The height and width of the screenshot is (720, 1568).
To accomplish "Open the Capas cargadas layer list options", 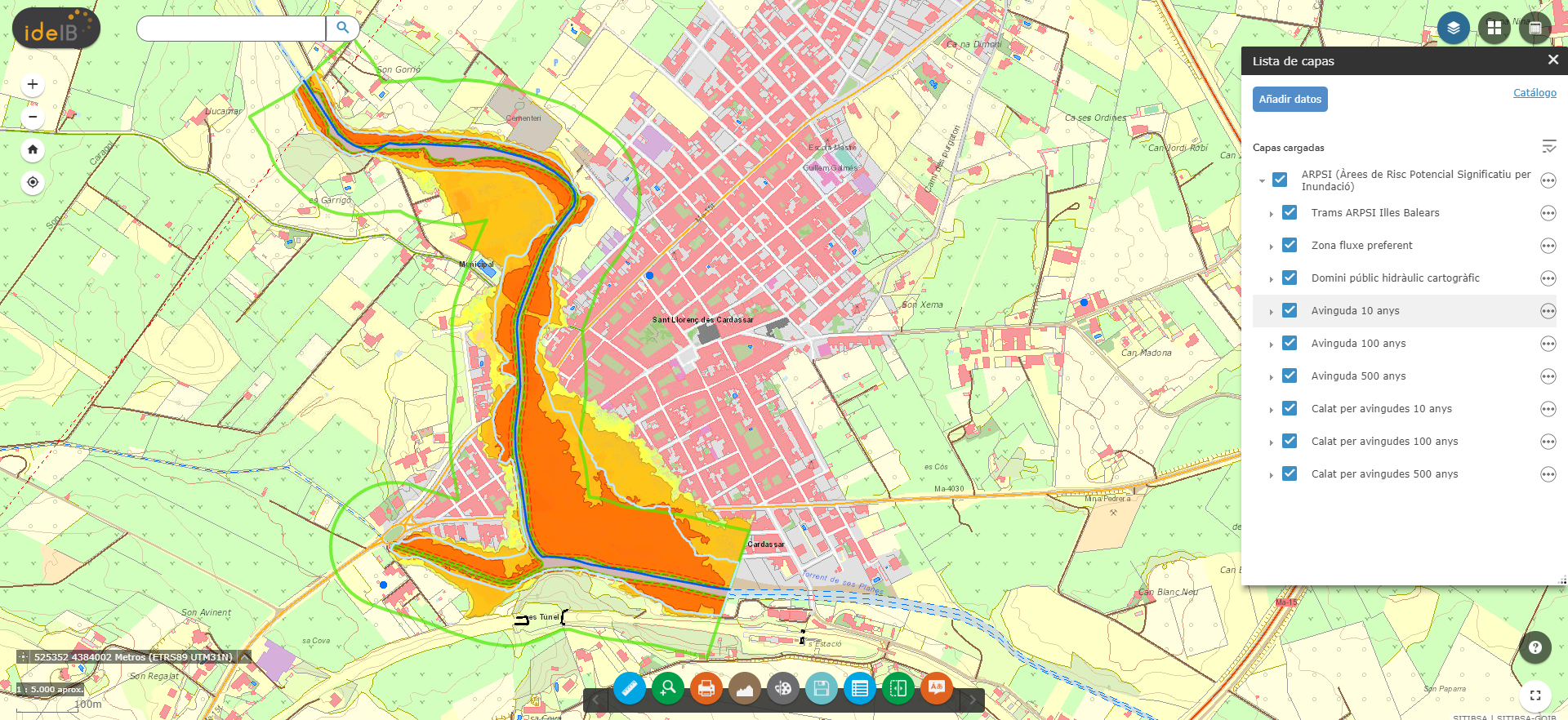I will click(x=1548, y=147).
